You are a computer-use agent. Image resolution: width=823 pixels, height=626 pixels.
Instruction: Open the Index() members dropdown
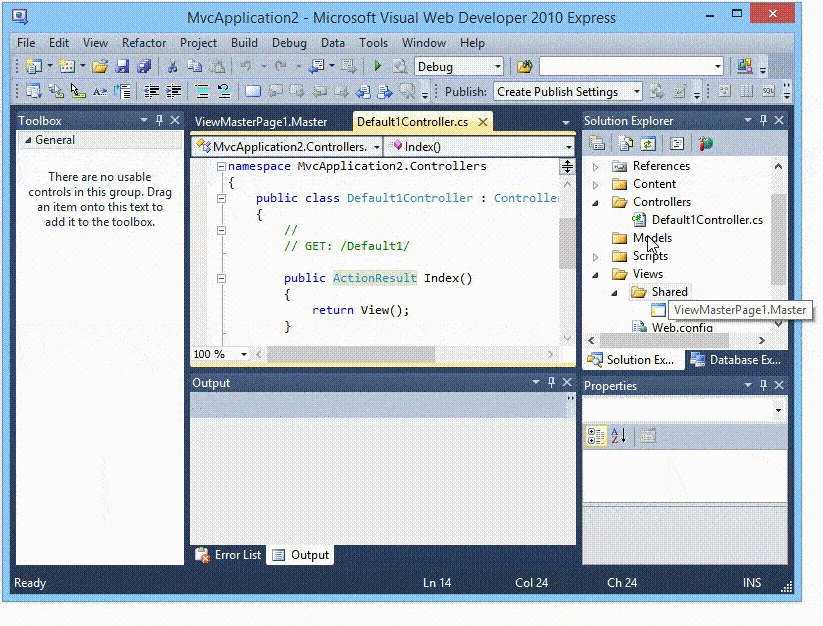[569, 147]
